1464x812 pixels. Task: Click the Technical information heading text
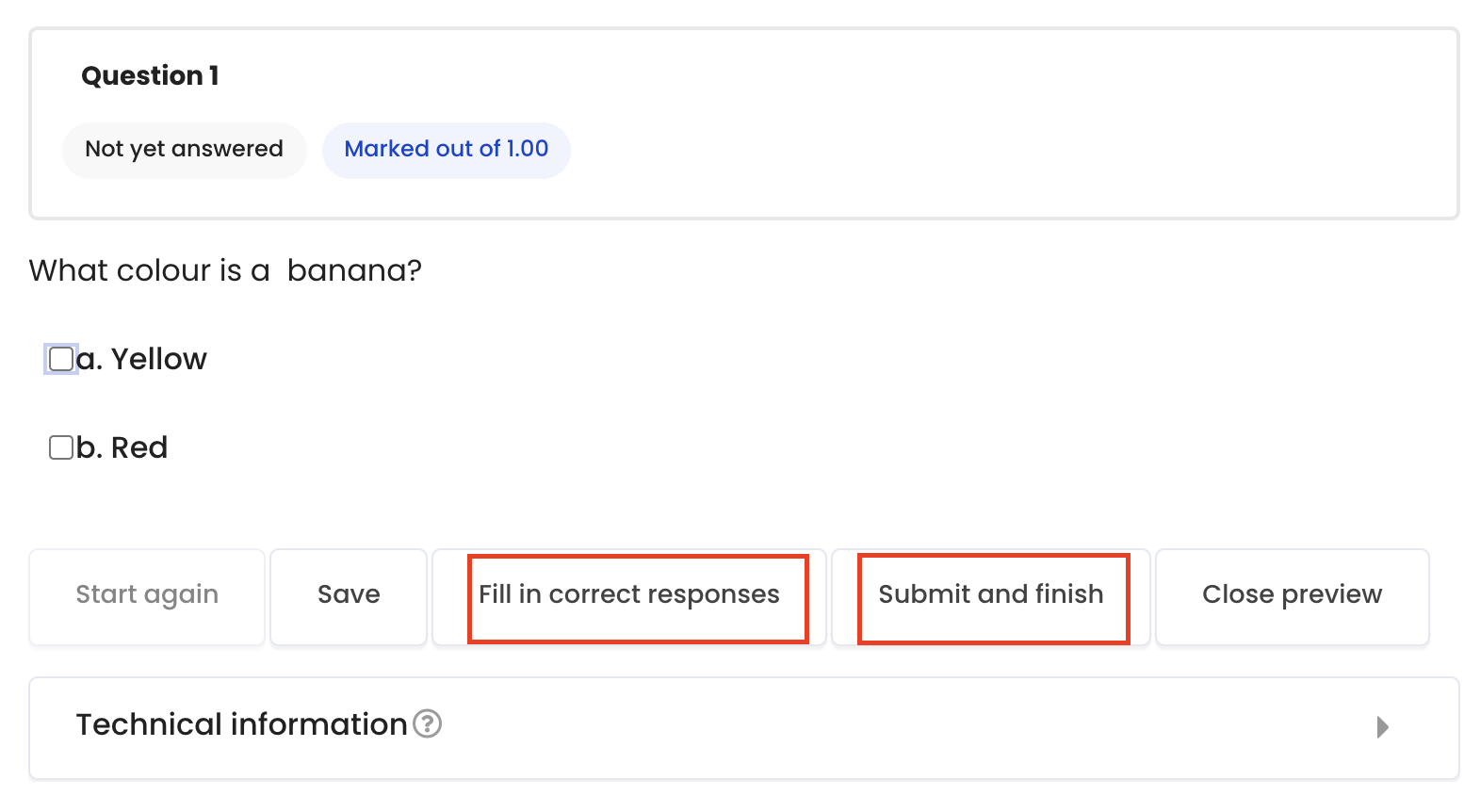242,723
